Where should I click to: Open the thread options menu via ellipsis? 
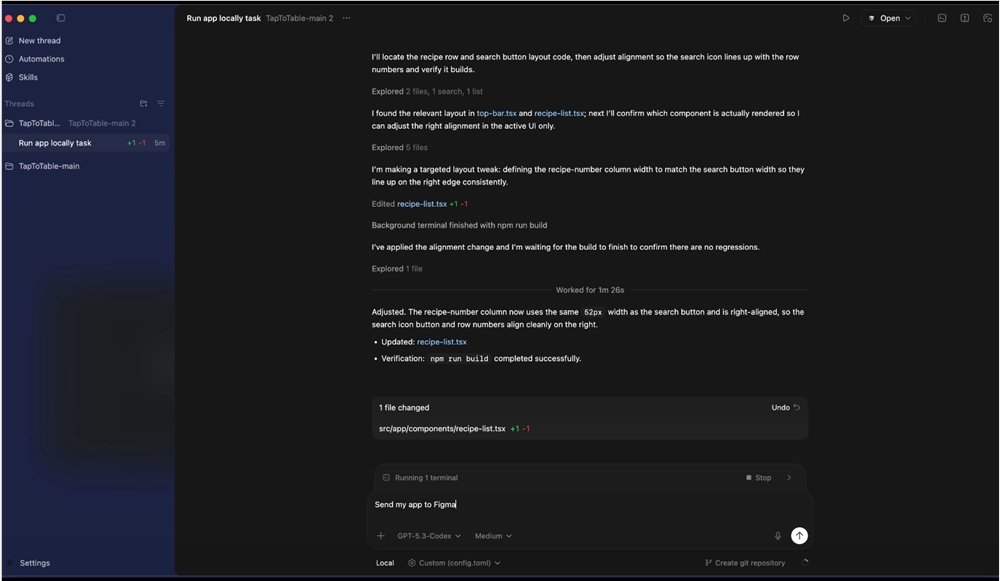tap(345, 17)
